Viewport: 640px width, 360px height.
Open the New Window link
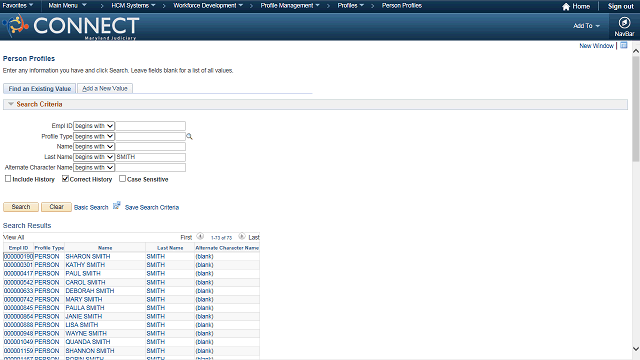point(596,46)
